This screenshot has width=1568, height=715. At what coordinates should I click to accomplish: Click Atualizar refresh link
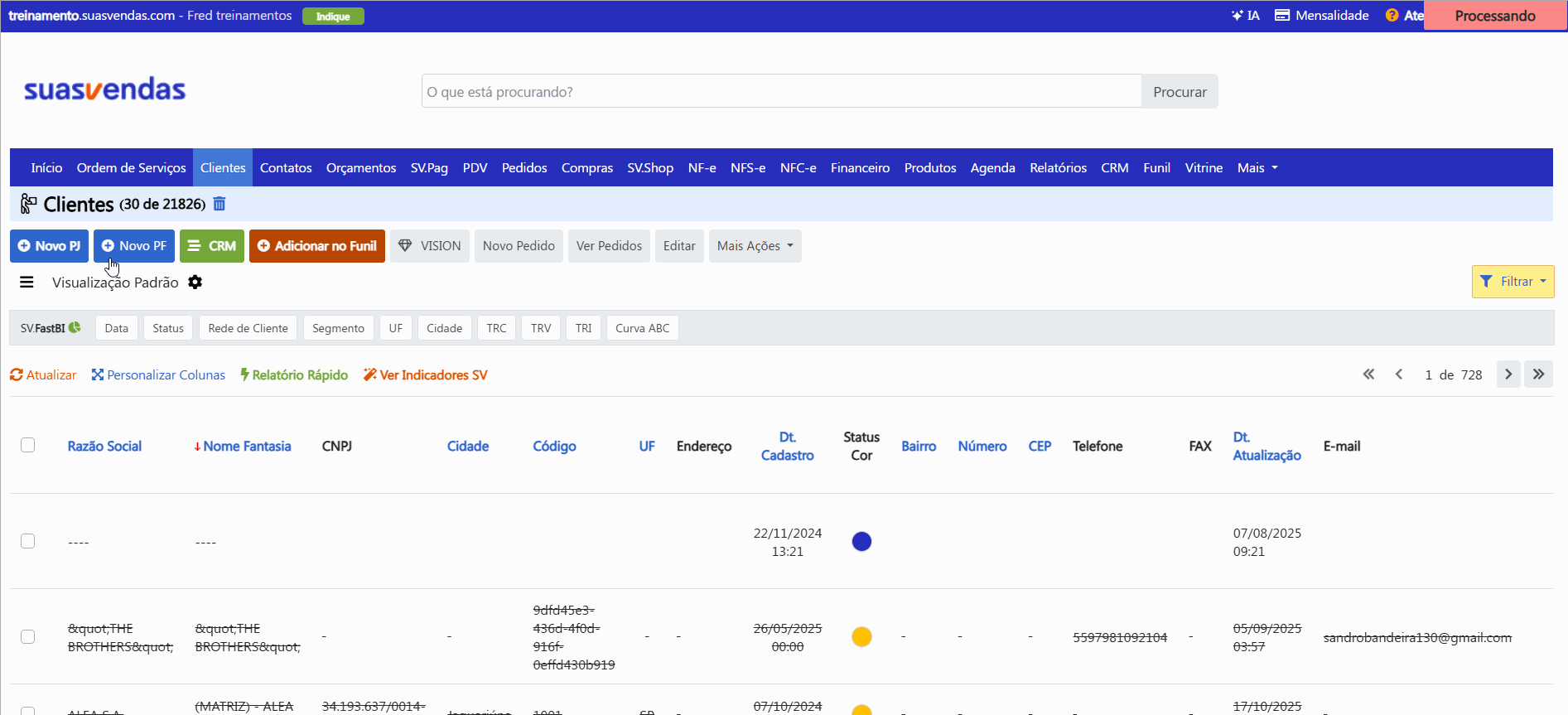click(x=43, y=375)
